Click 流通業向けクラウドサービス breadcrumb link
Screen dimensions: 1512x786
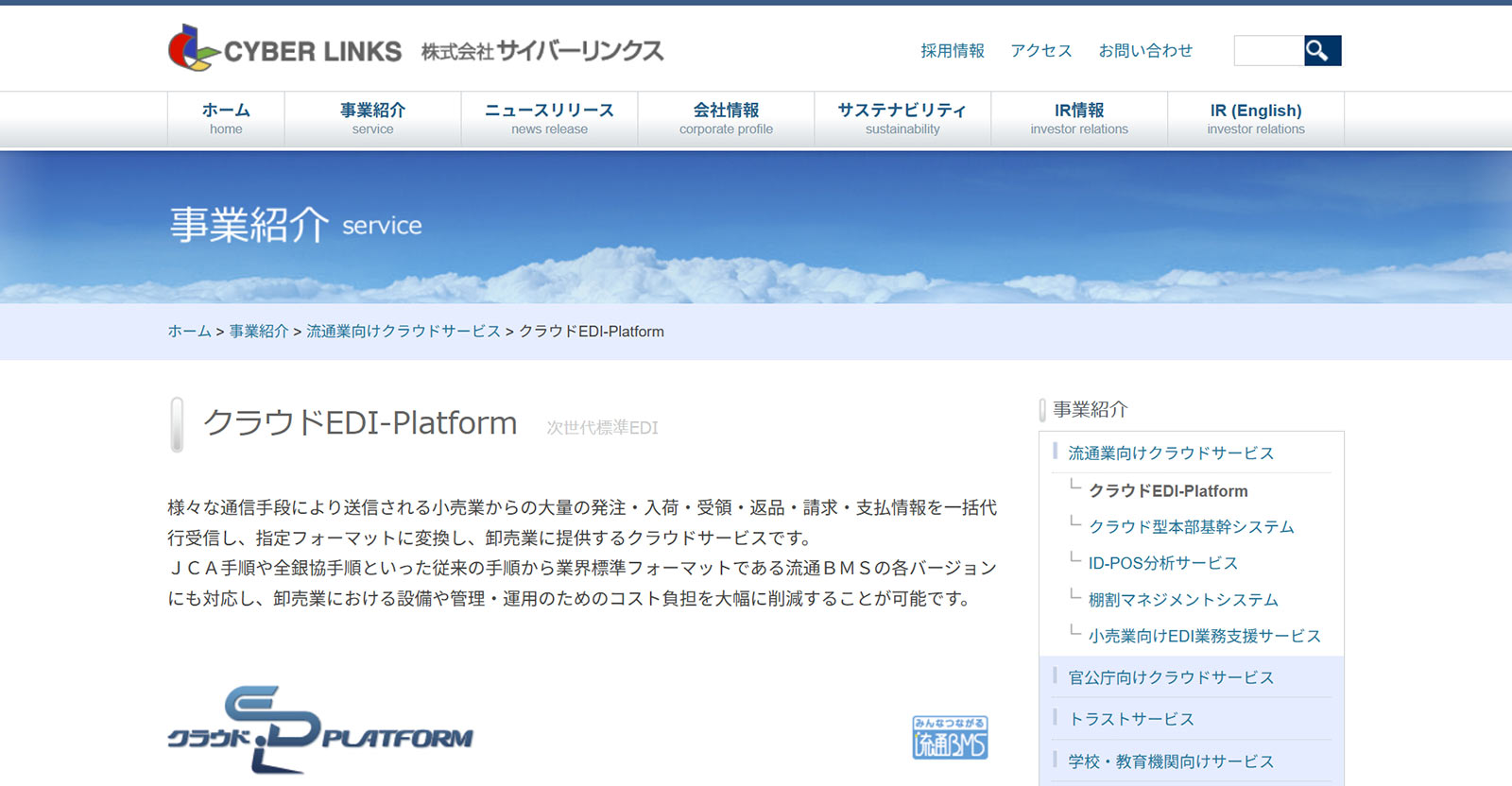pyautogui.click(x=404, y=332)
